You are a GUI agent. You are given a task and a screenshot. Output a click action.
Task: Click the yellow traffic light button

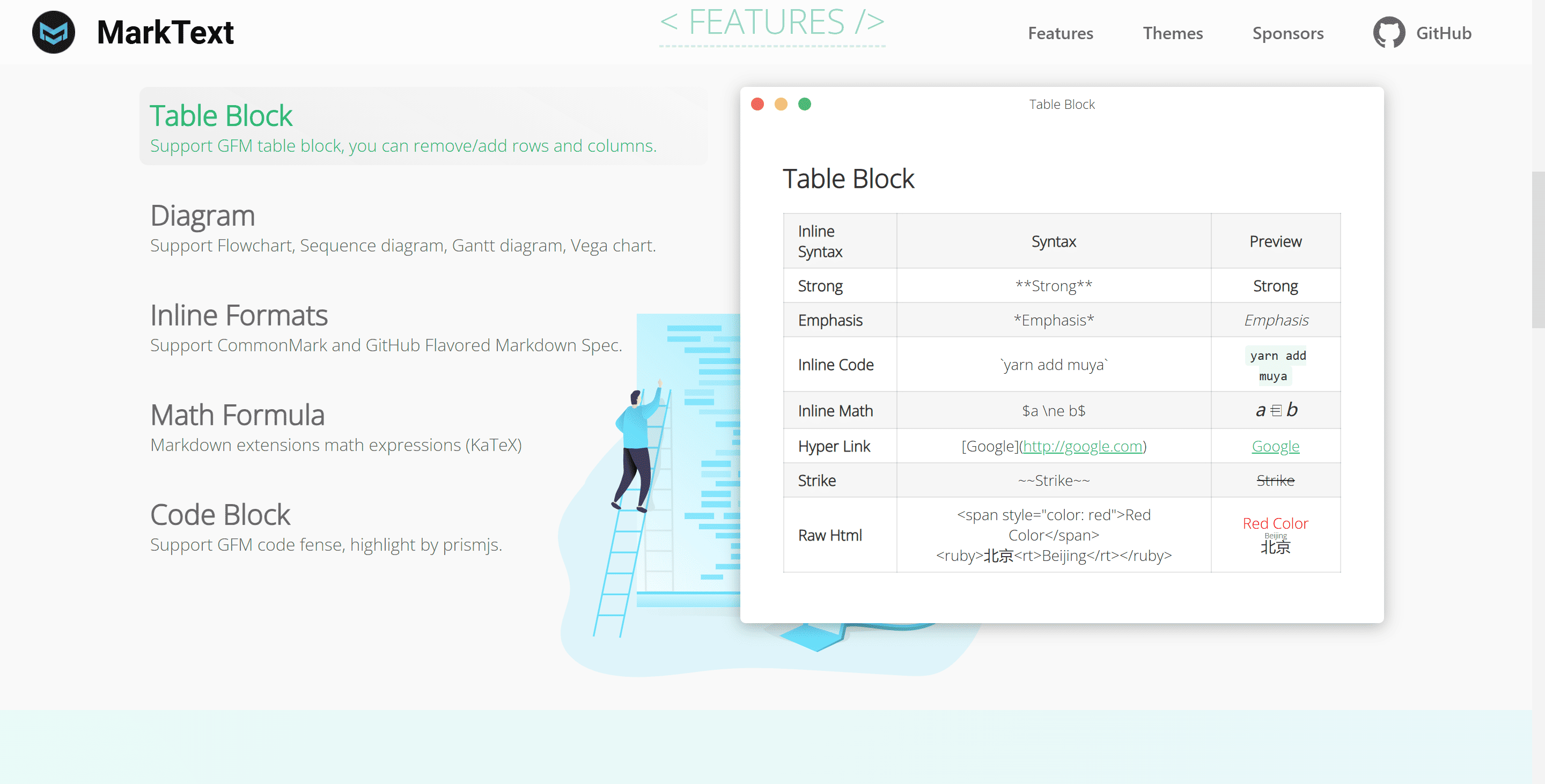pyautogui.click(x=782, y=104)
